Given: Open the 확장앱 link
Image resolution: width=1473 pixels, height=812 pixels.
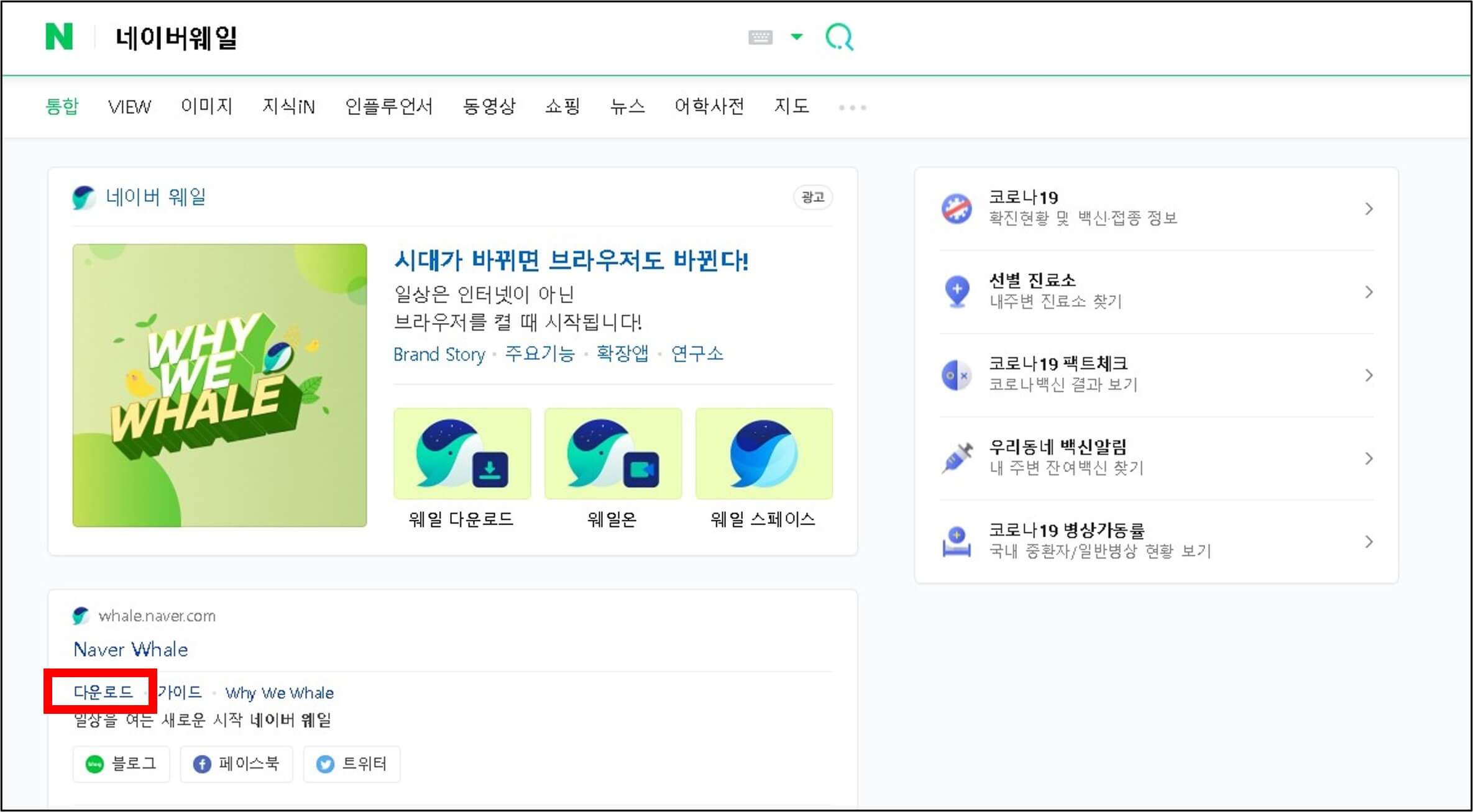Looking at the screenshot, I should pyautogui.click(x=622, y=354).
